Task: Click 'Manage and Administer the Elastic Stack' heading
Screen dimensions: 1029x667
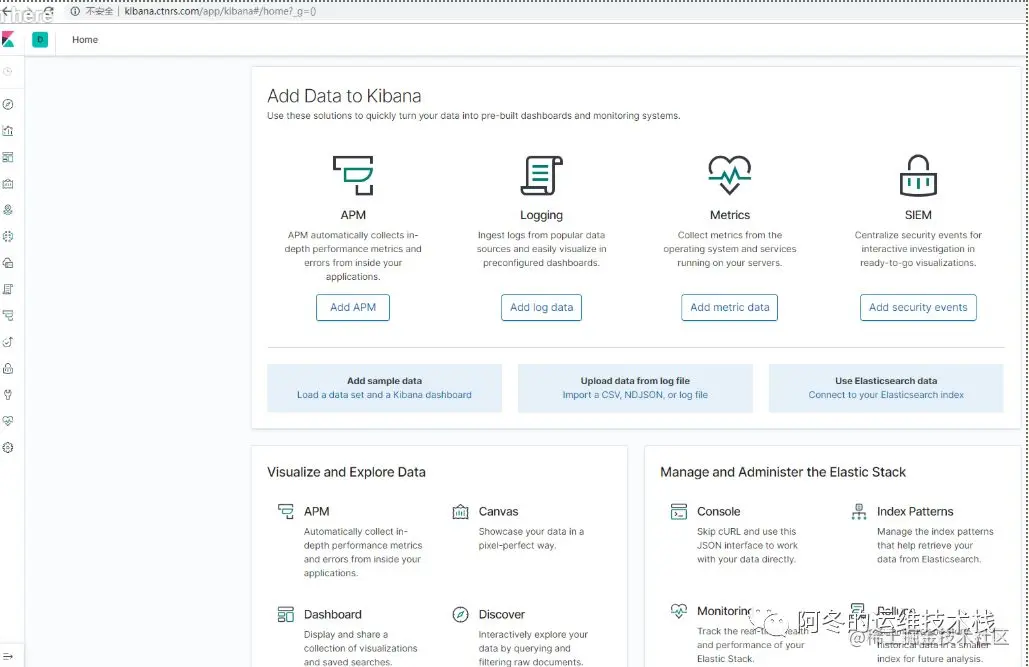Action: pyautogui.click(x=783, y=472)
